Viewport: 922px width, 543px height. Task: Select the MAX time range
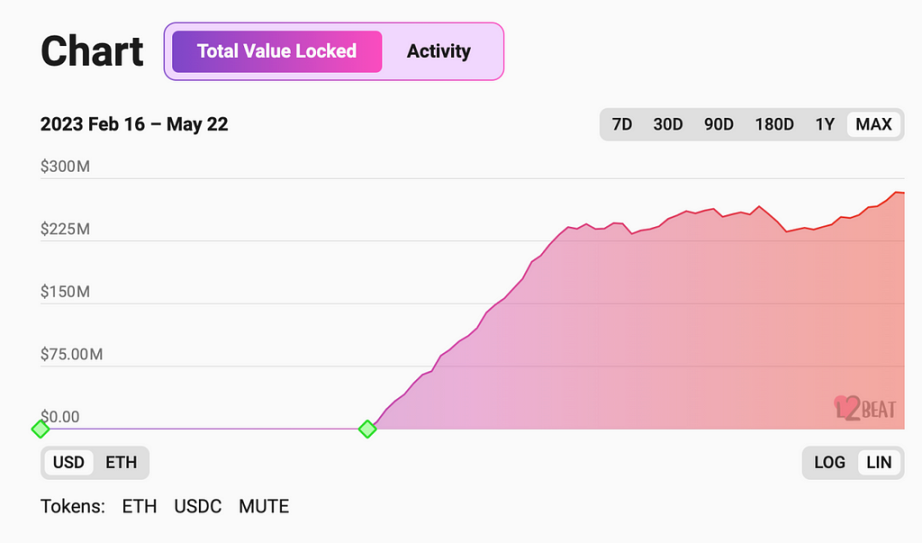click(873, 124)
